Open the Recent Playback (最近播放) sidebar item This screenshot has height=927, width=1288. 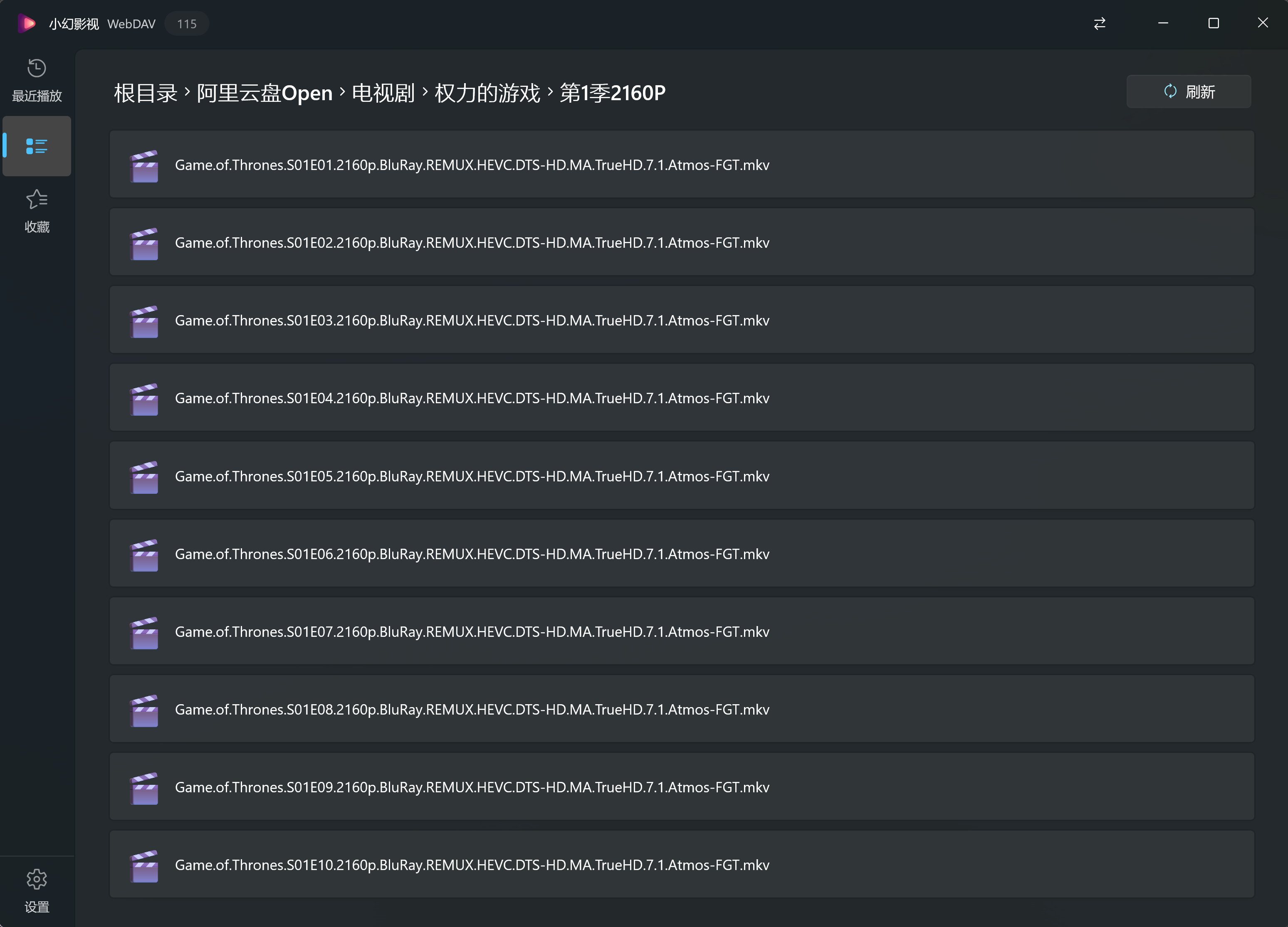(x=37, y=81)
